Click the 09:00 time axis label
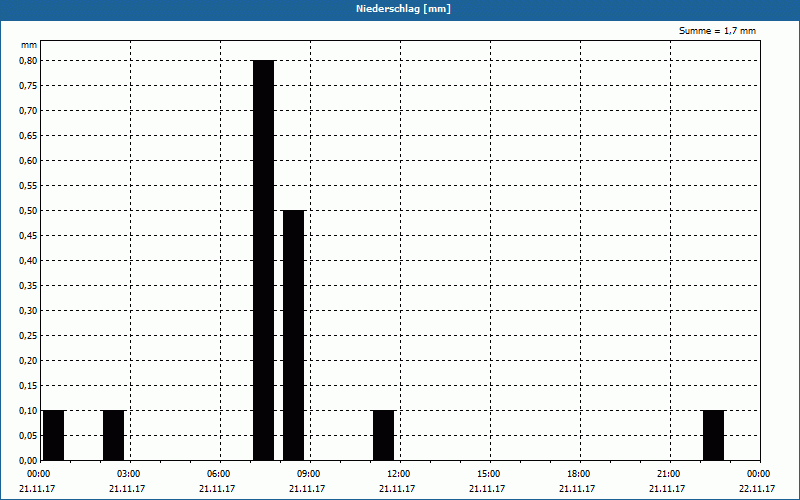This screenshot has width=800, height=500. pyautogui.click(x=308, y=474)
